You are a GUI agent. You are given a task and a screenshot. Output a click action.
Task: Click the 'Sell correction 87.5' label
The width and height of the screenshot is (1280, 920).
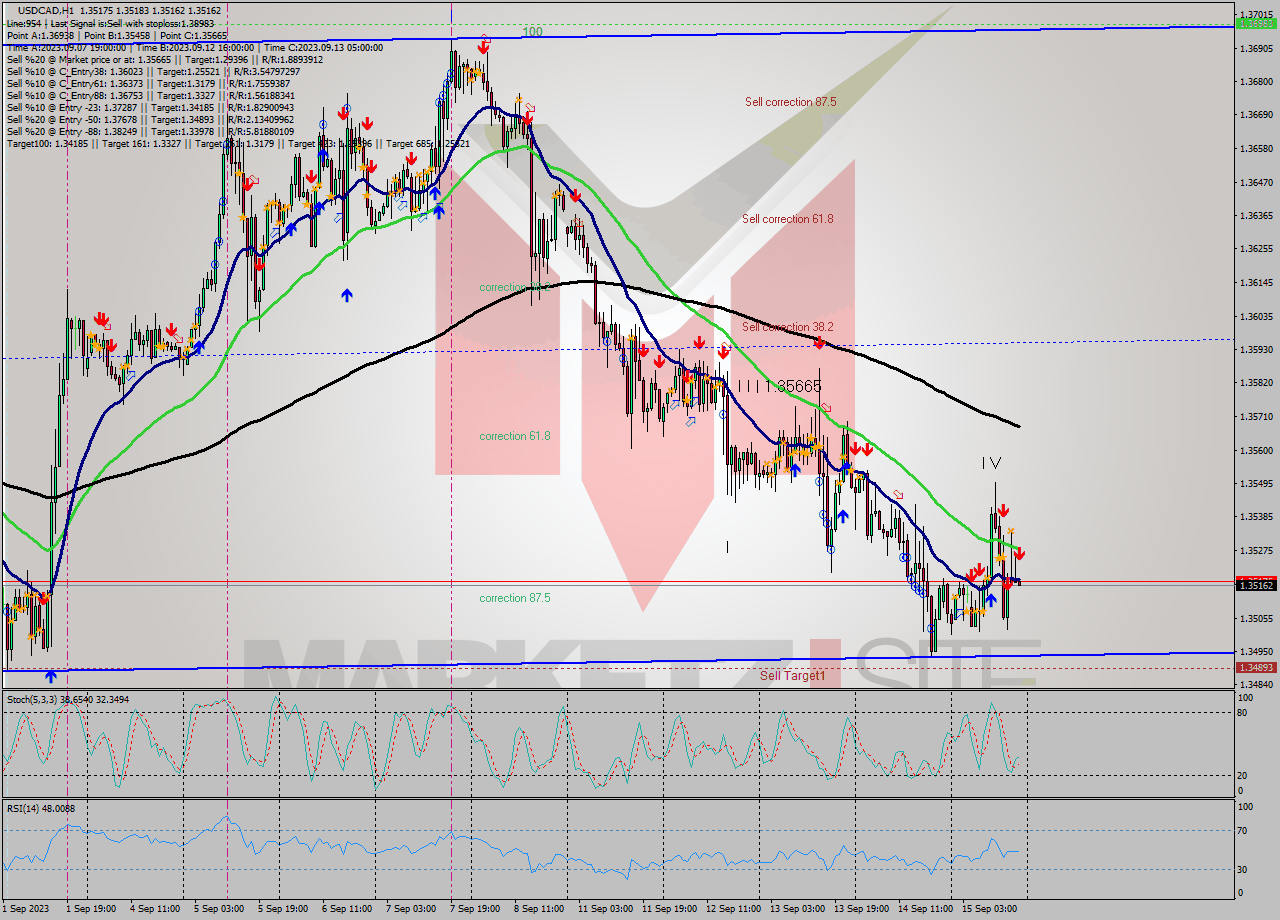(x=790, y=101)
